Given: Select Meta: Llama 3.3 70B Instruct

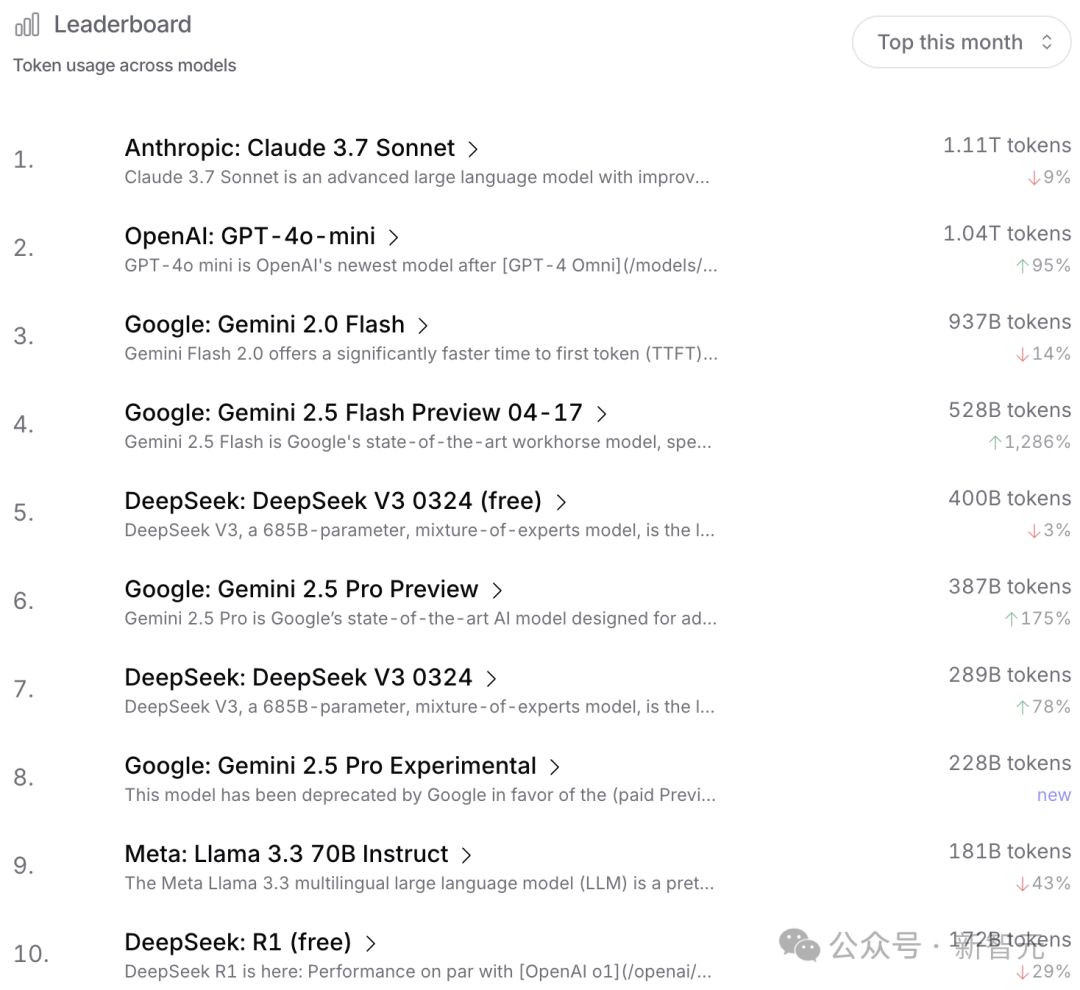Looking at the screenshot, I should 287,854.
